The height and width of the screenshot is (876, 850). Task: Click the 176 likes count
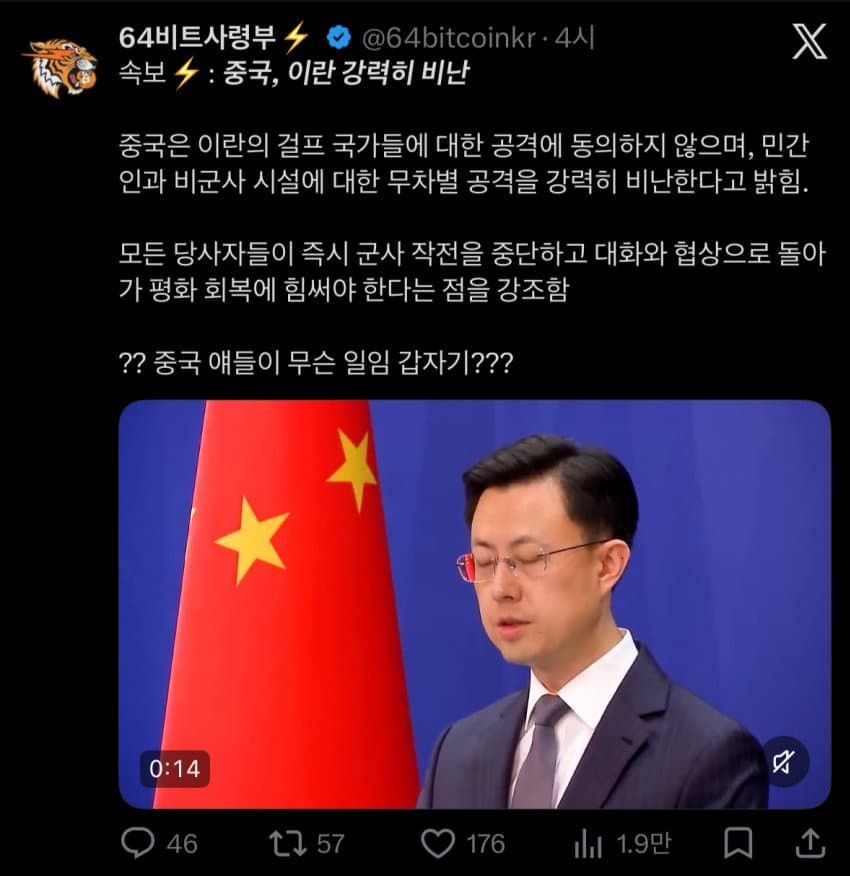pyautogui.click(x=485, y=844)
